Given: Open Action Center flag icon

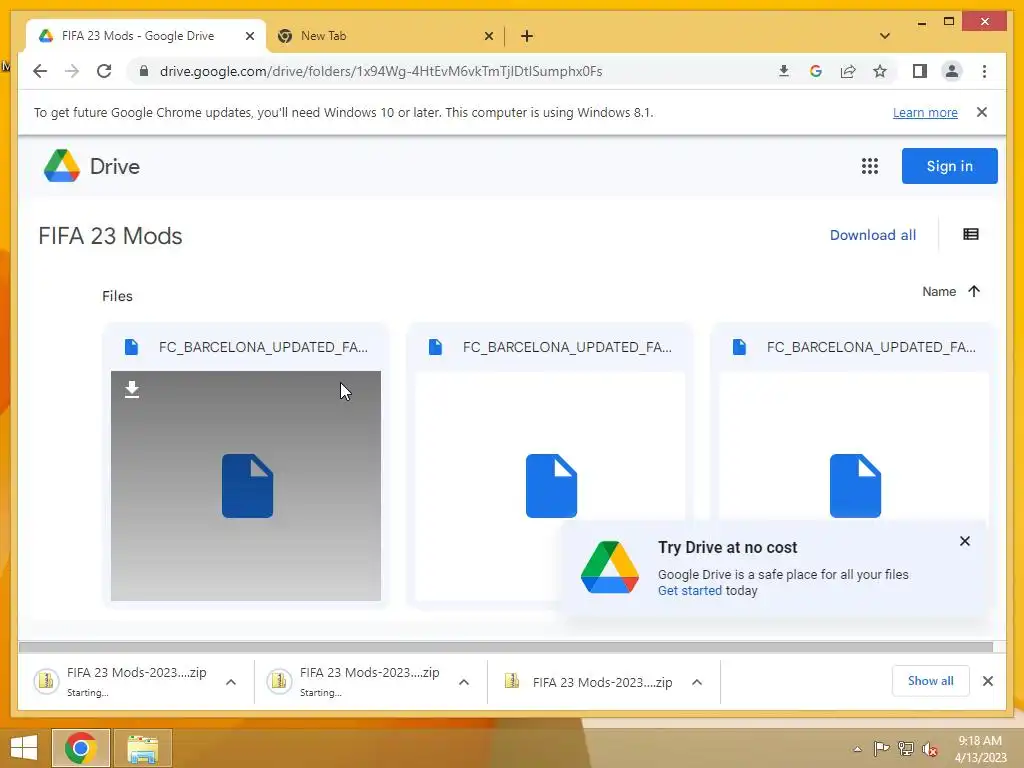Looking at the screenshot, I should click(881, 748).
